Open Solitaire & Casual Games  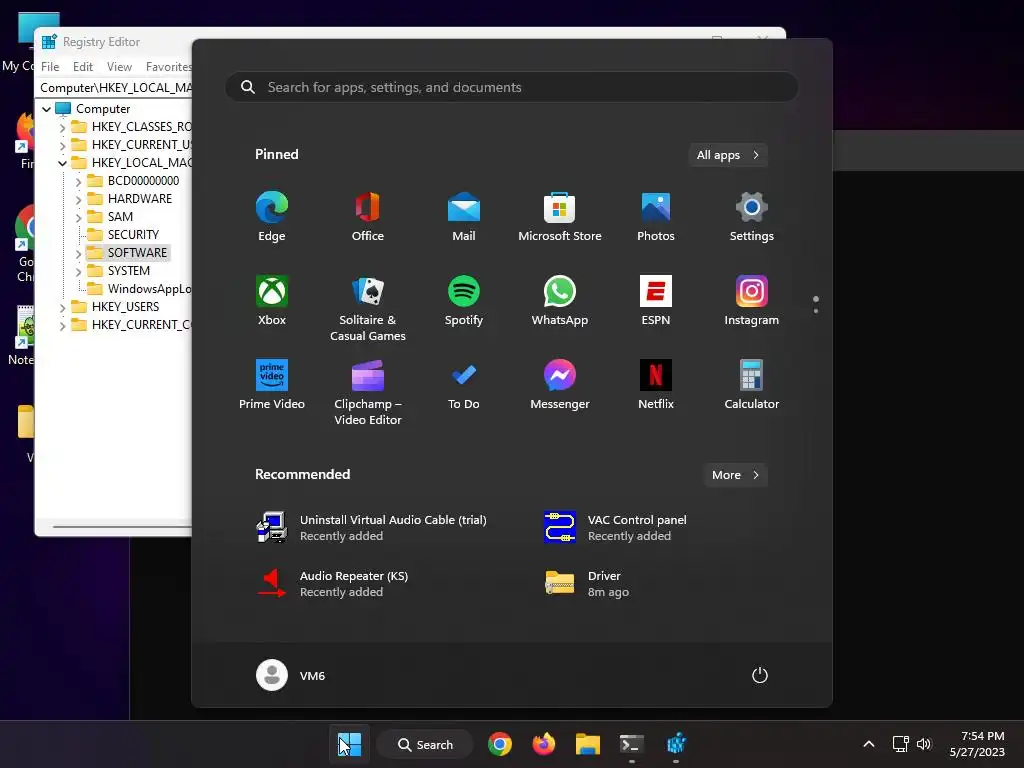coord(368,308)
